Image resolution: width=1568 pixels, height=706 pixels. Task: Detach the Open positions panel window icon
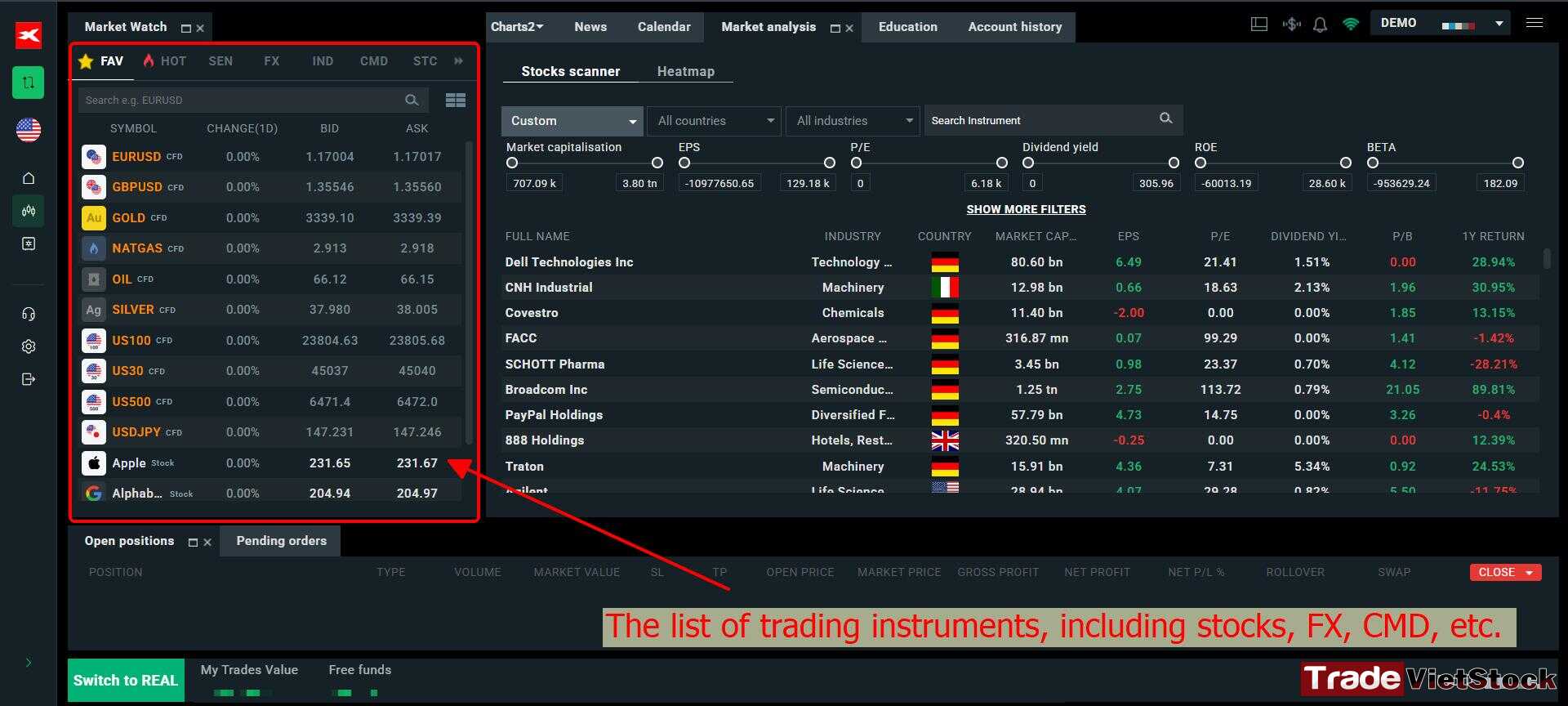tap(193, 542)
